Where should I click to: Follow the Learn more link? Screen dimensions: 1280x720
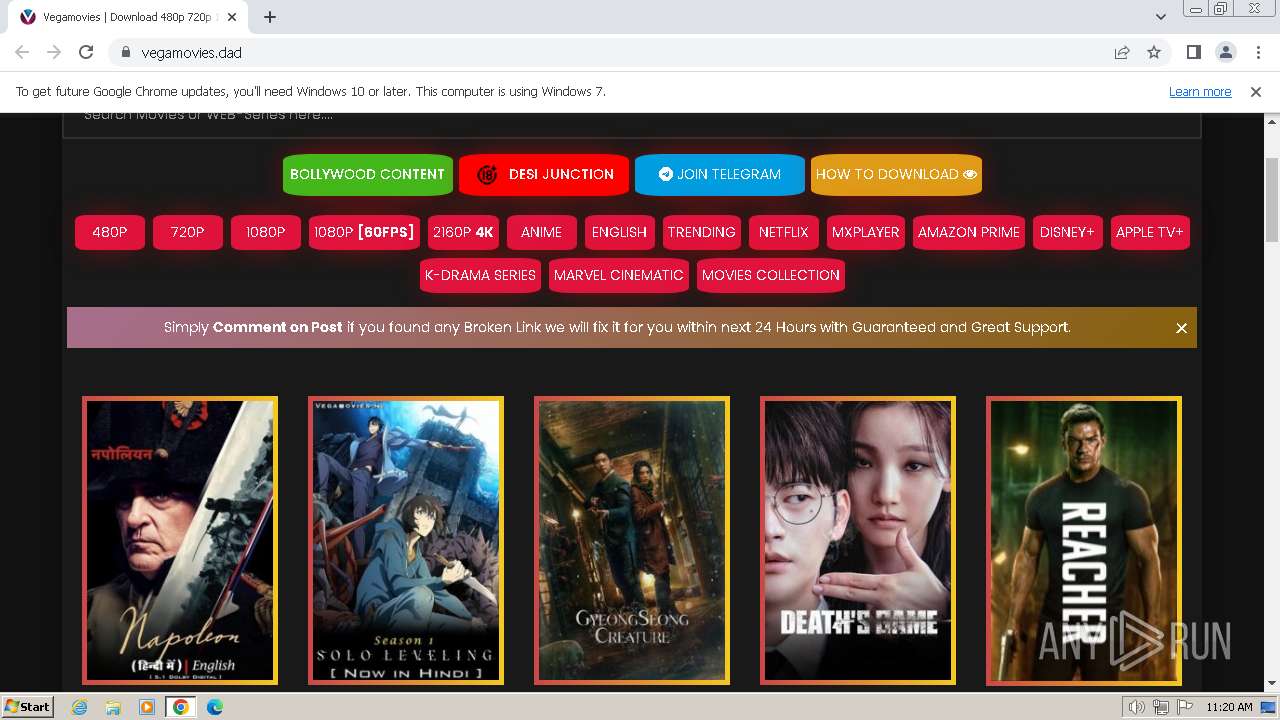(1200, 92)
